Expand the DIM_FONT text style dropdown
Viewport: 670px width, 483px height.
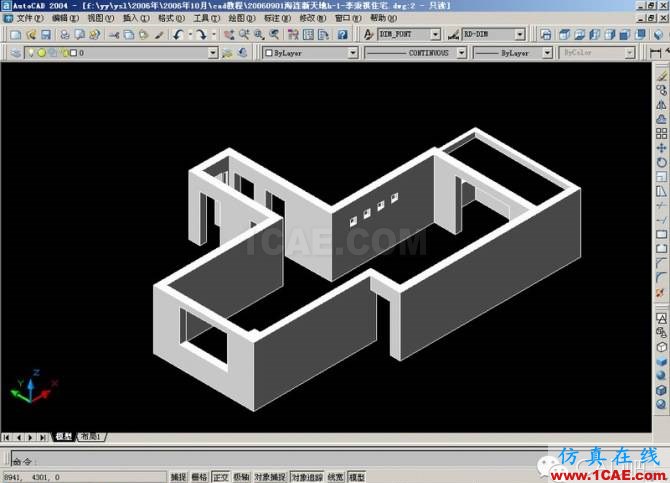tap(435, 35)
